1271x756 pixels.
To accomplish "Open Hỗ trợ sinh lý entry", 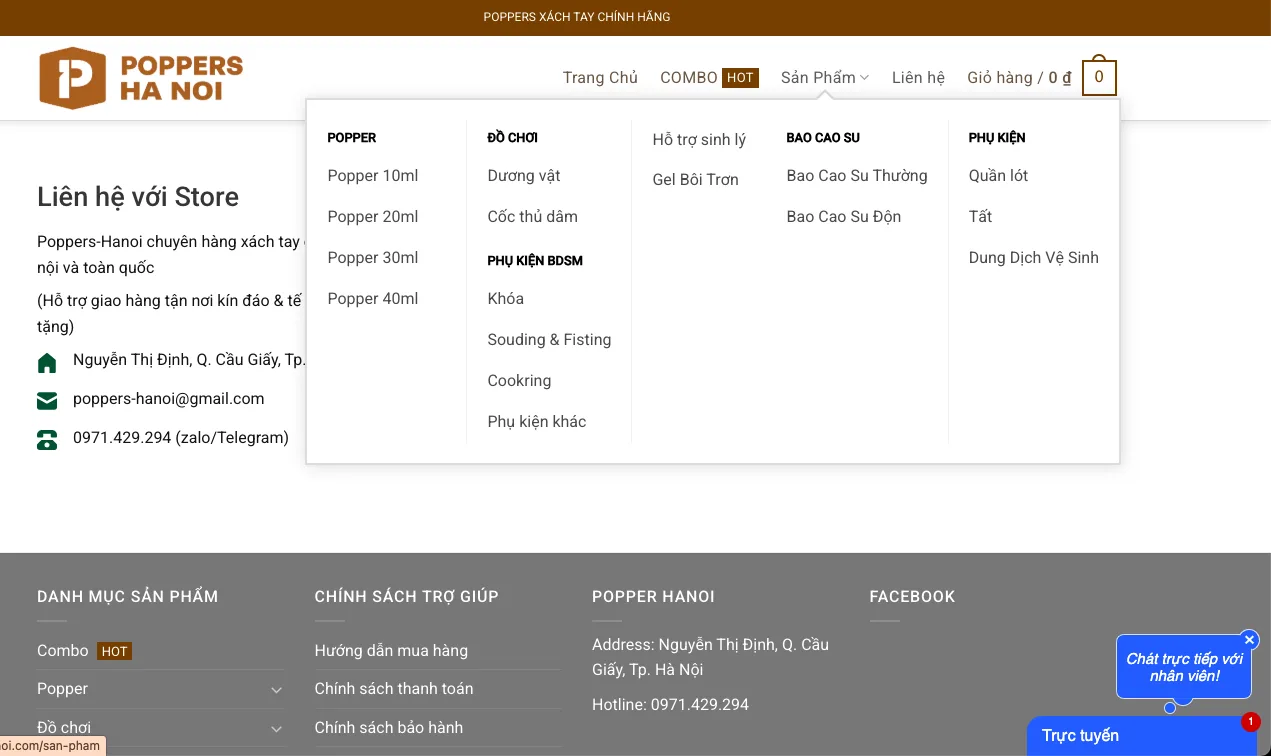I will [699, 139].
